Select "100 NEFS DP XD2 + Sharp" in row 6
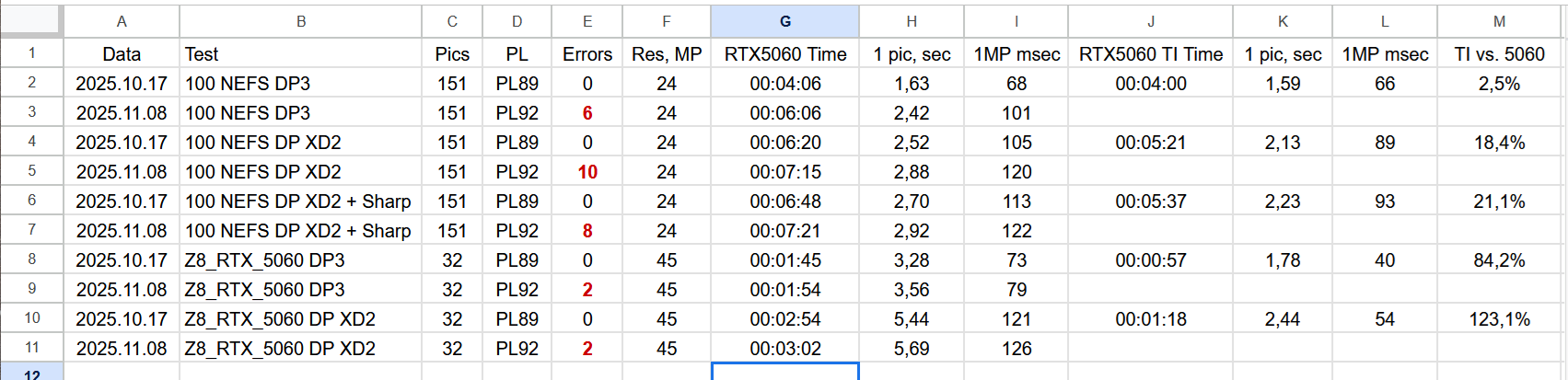1568x380 pixels. [x=298, y=202]
